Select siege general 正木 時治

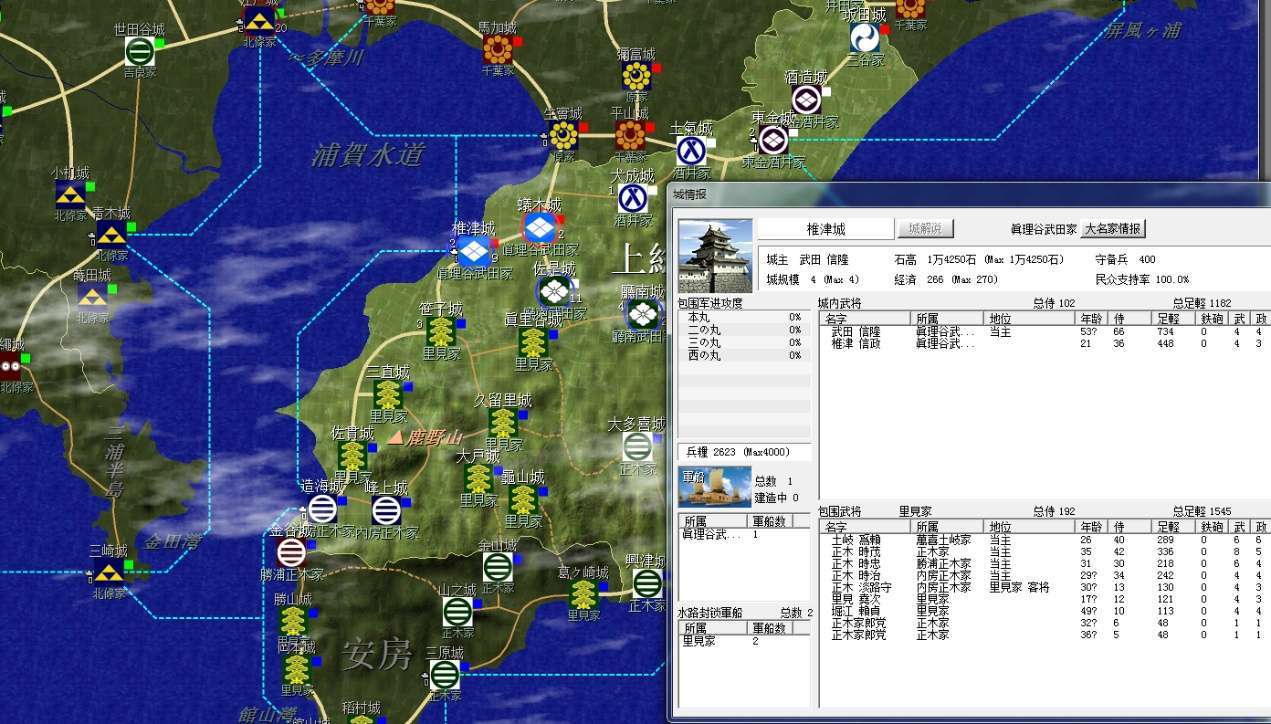(x=1044, y=576)
